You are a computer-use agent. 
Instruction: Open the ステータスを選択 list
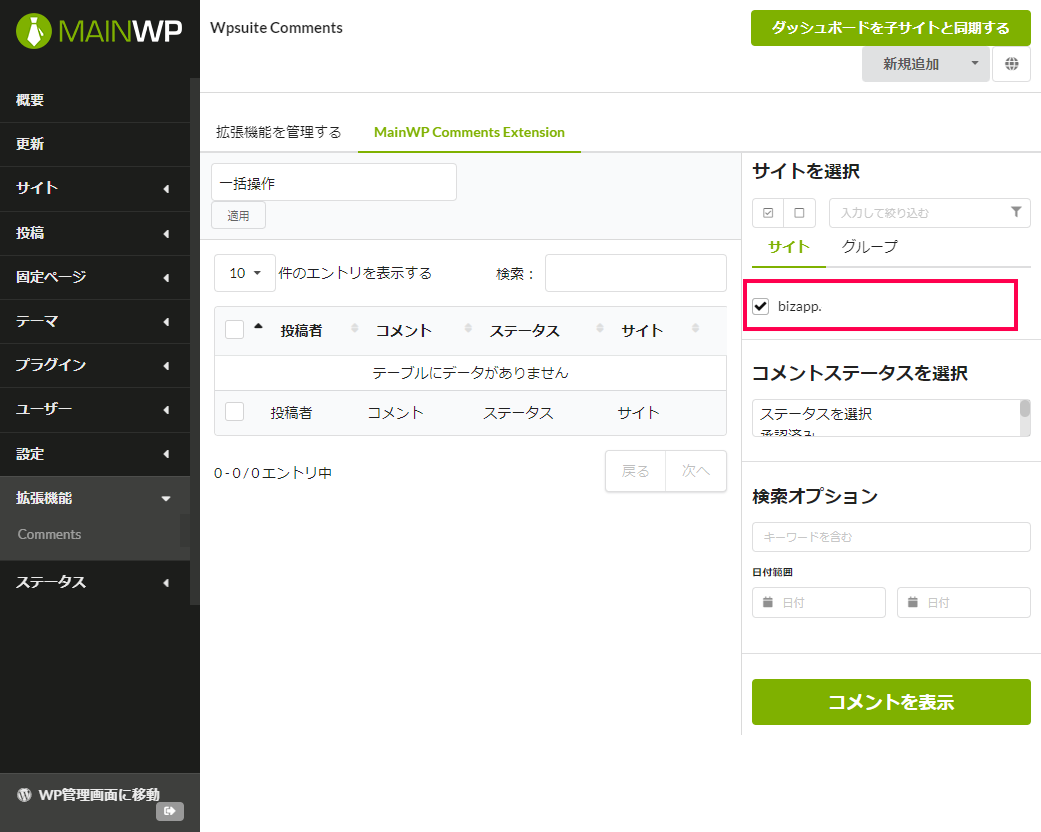coord(886,418)
